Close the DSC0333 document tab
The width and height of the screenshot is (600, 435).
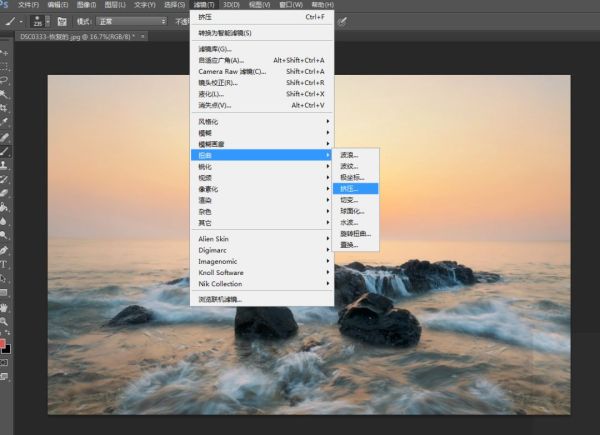(x=143, y=36)
